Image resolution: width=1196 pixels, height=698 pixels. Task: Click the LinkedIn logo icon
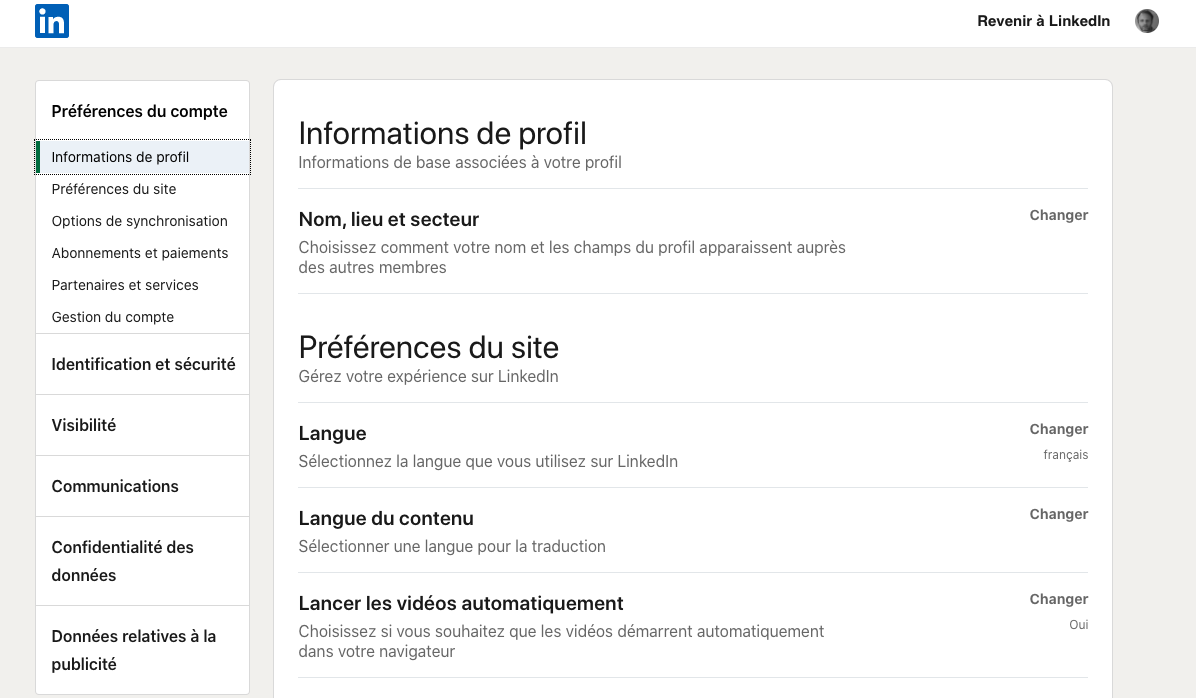pyautogui.click(x=52, y=21)
